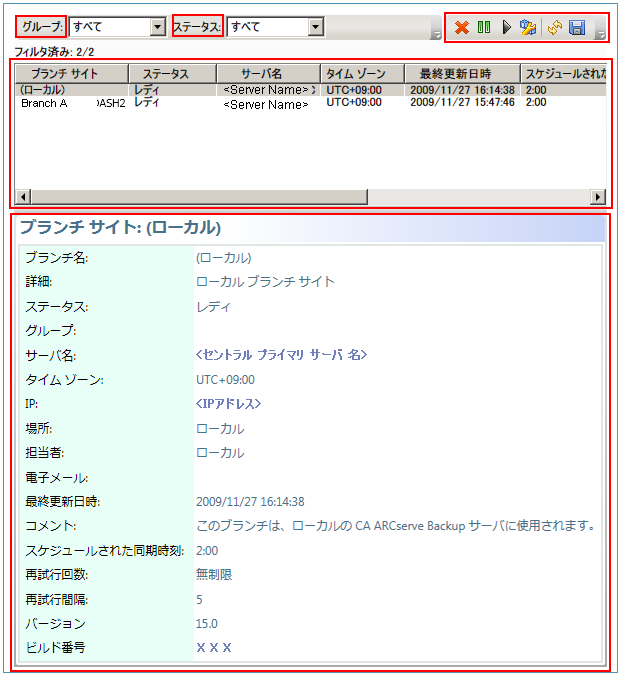The height and width of the screenshot is (679, 622).
Task: Click the version value 15.0
Action: click(x=207, y=624)
